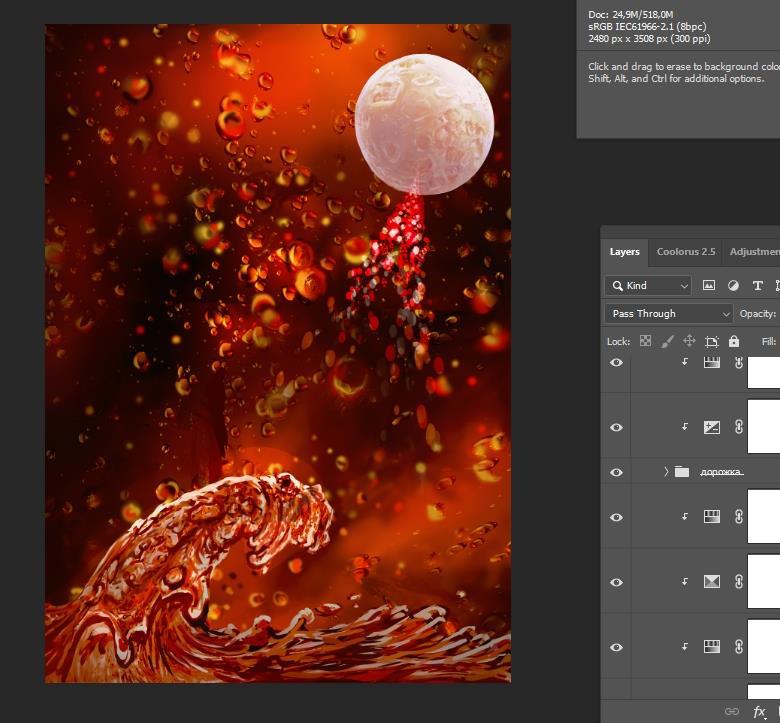
Task: Click the pixel layer filter icon
Action: tap(709, 286)
